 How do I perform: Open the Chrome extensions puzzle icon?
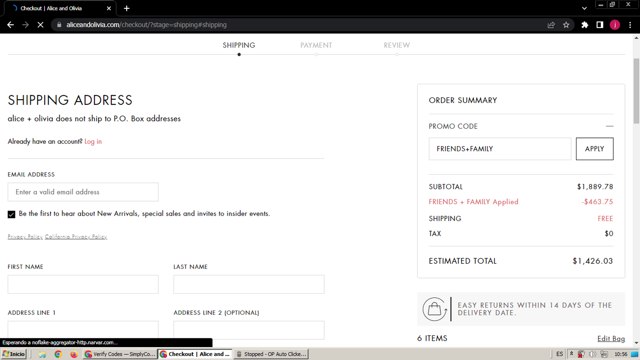pyautogui.click(x=584, y=25)
